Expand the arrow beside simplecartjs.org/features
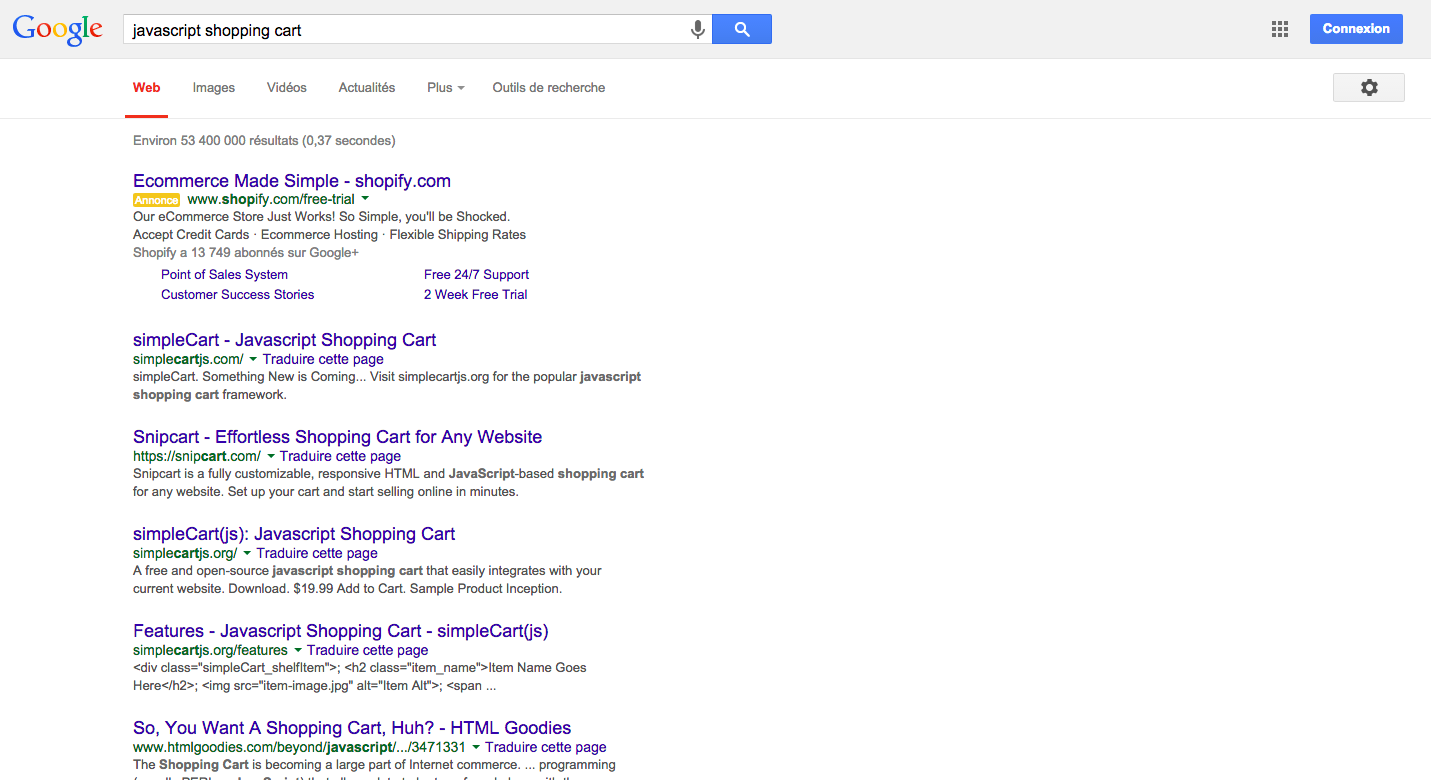This screenshot has width=1431, height=780. (297, 650)
